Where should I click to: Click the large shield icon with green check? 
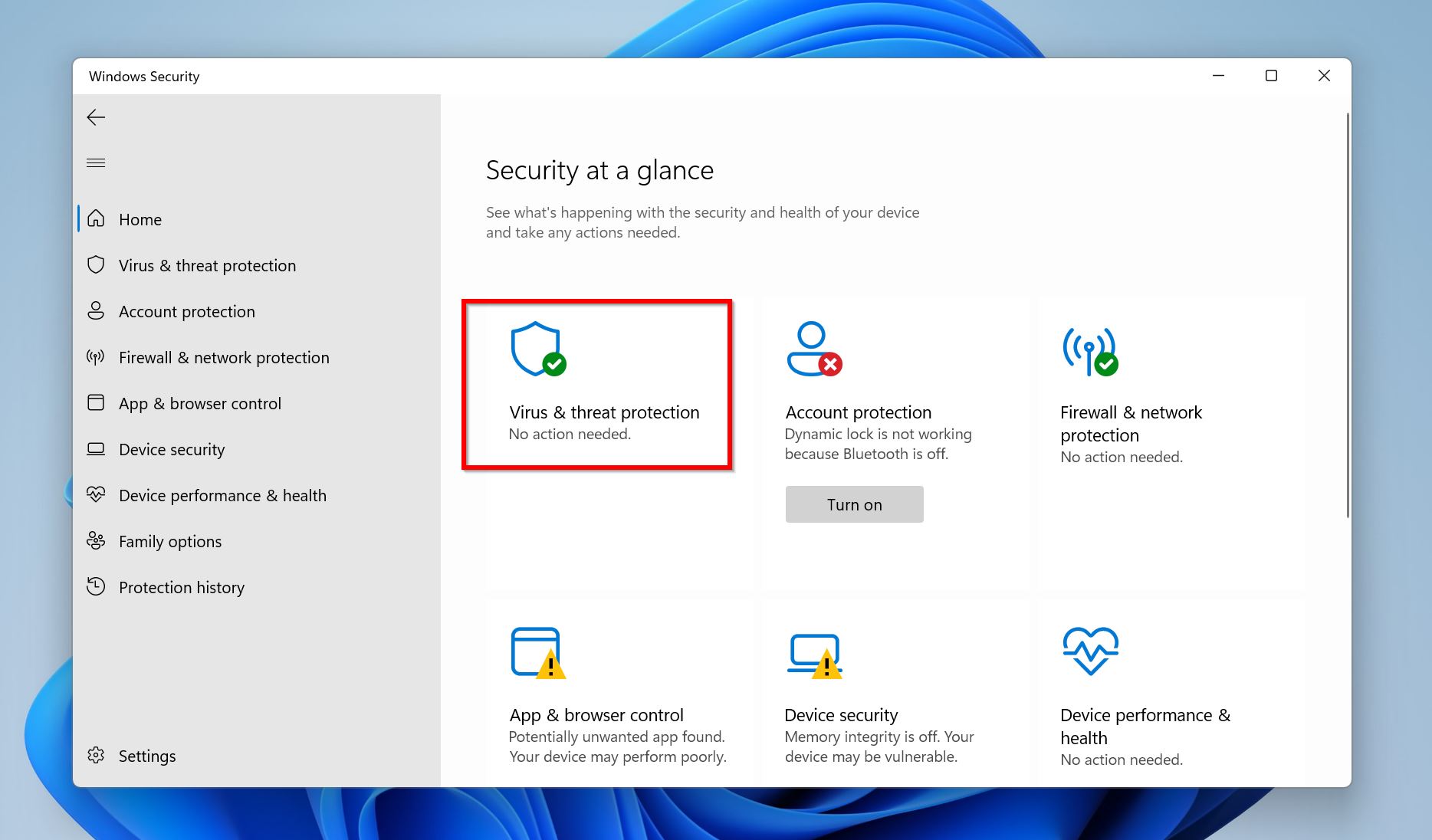coord(538,349)
